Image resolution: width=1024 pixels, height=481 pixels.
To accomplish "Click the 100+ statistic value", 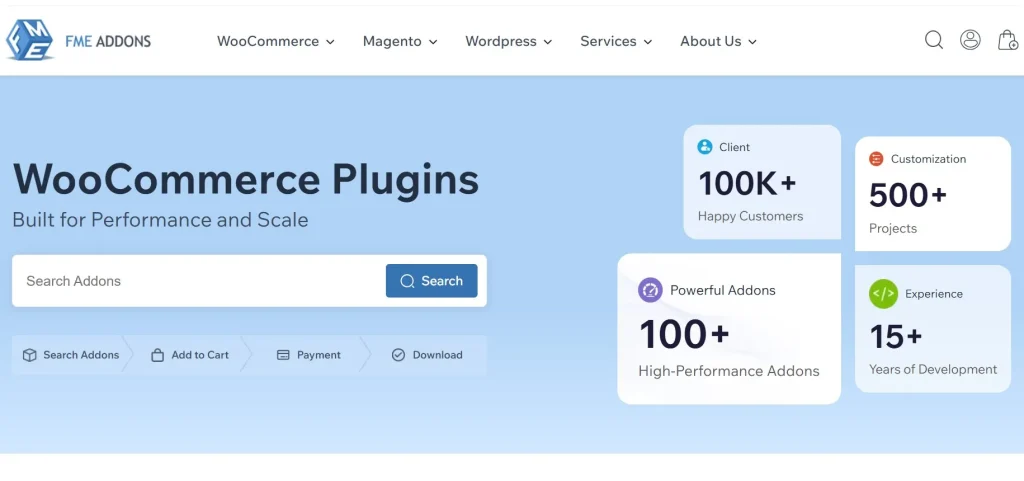I will pyautogui.click(x=684, y=334).
